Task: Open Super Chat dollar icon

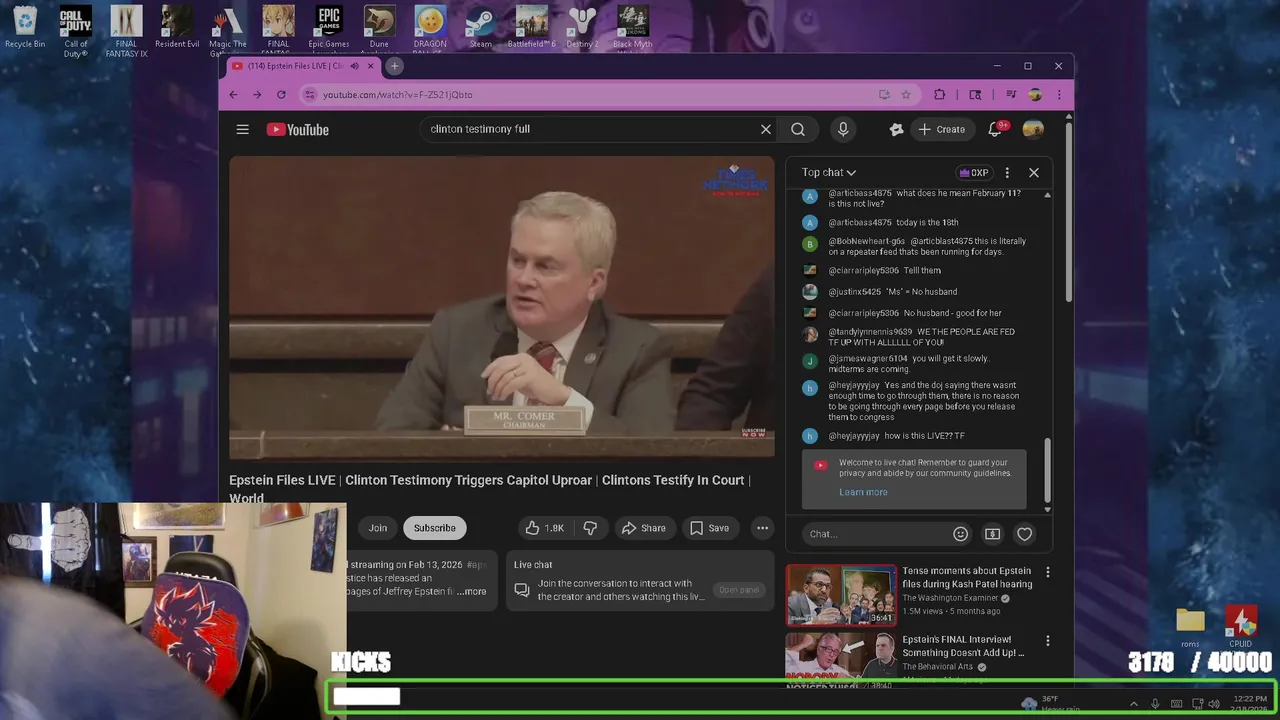Action: tap(992, 534)
